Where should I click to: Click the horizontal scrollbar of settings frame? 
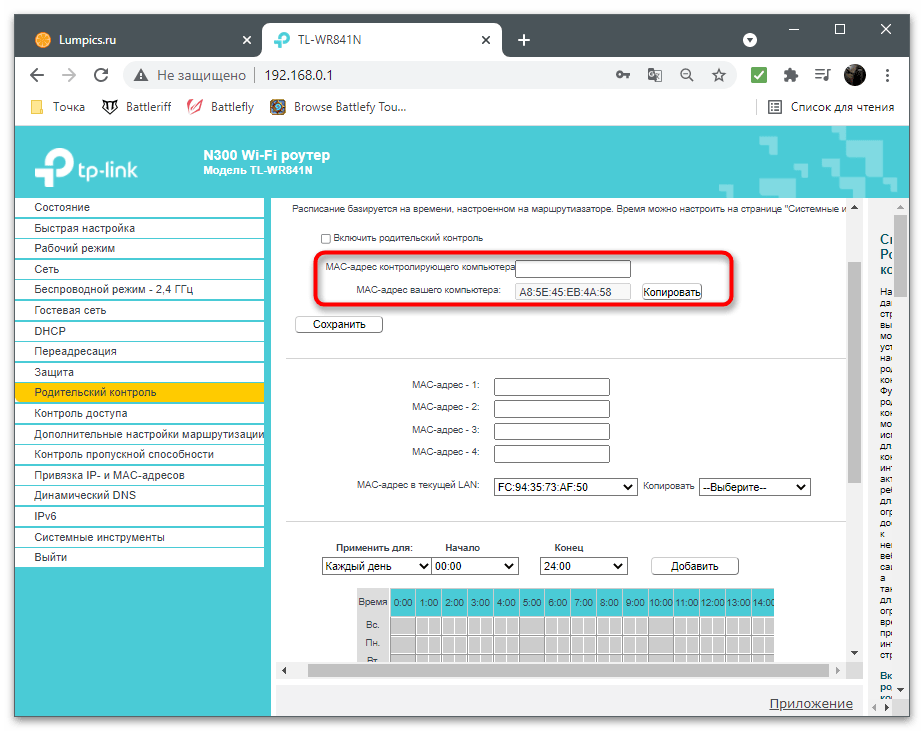(568, 670)
